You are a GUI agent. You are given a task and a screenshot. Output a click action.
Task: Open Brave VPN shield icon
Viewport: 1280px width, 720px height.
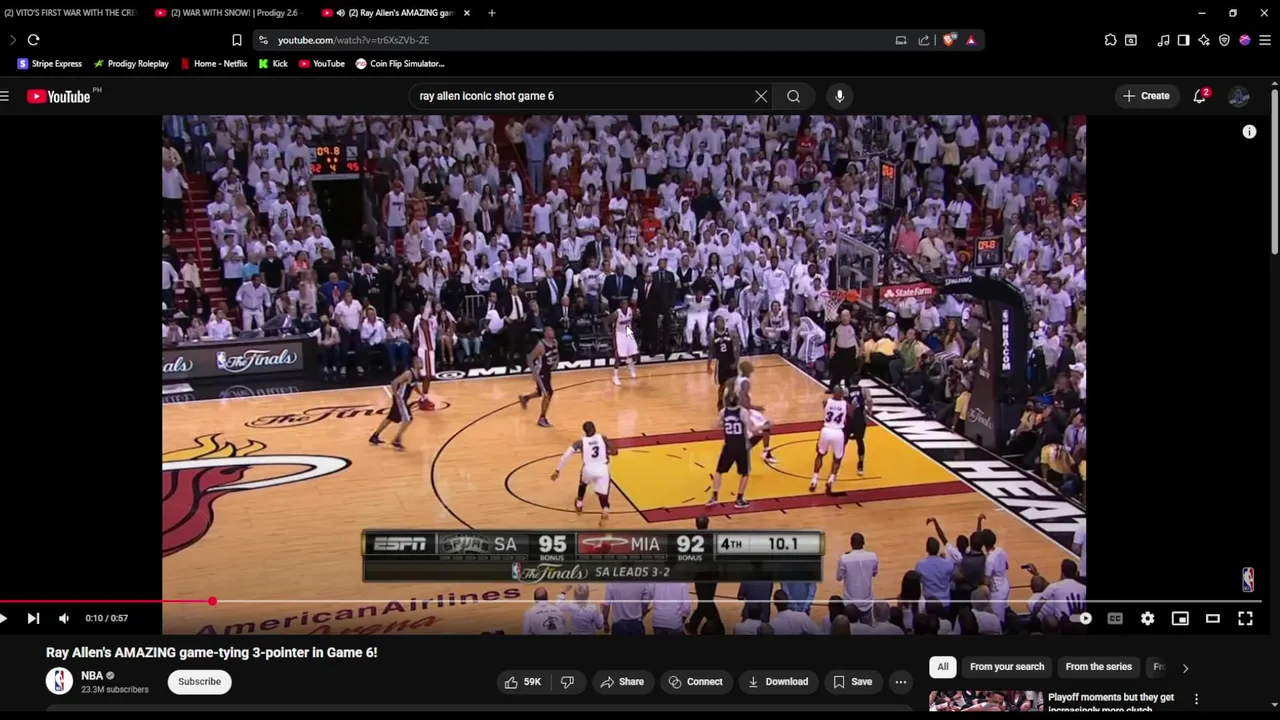click(1224, 40)
